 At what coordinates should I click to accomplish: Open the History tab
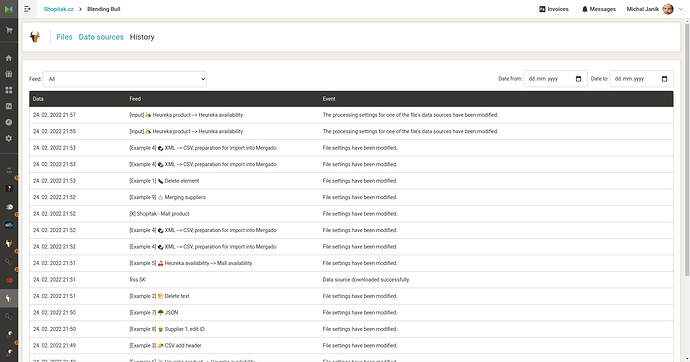click(x=142, y=37)
